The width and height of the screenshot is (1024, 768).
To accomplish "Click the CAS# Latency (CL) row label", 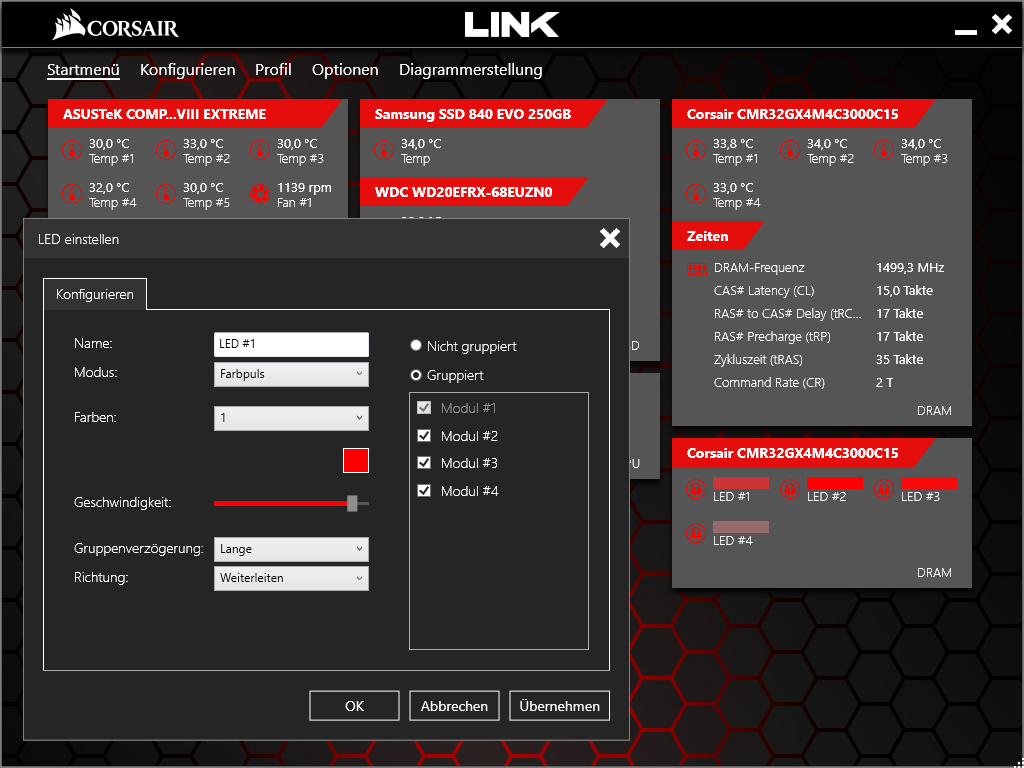I will (x=763, y=291).
